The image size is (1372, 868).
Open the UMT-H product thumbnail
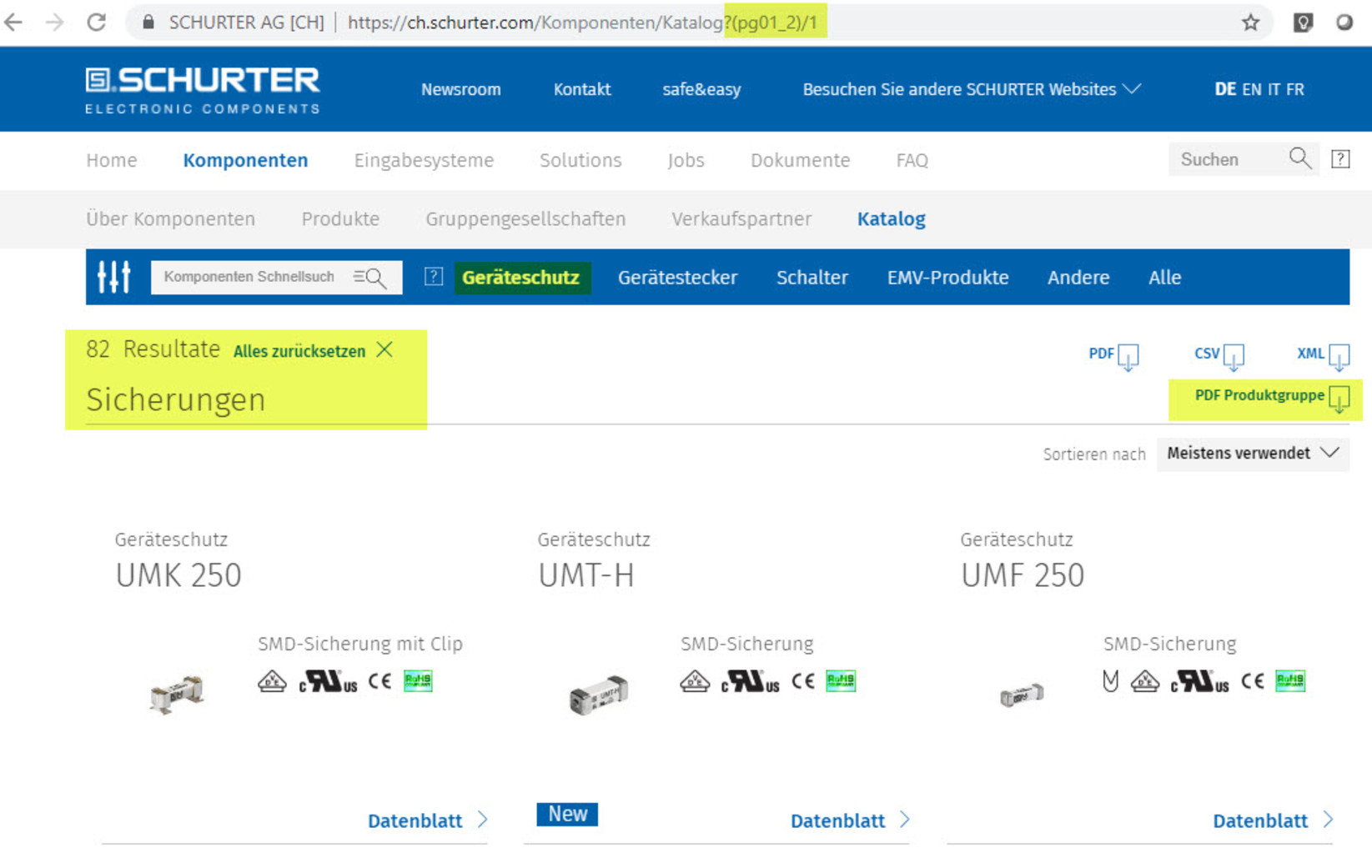[599, 694]
